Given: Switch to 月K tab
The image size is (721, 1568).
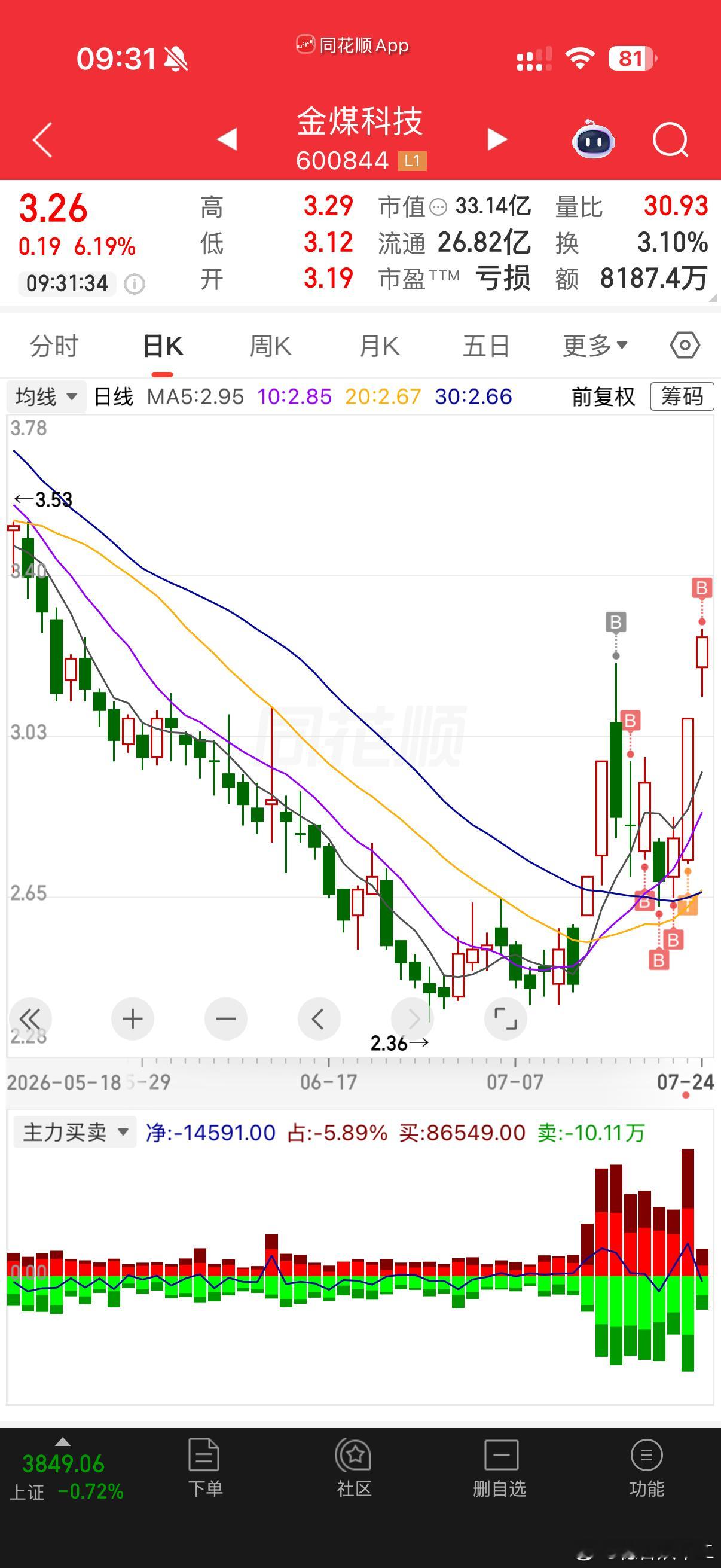Looking at the screenshot, I should (x=379, y=346).
